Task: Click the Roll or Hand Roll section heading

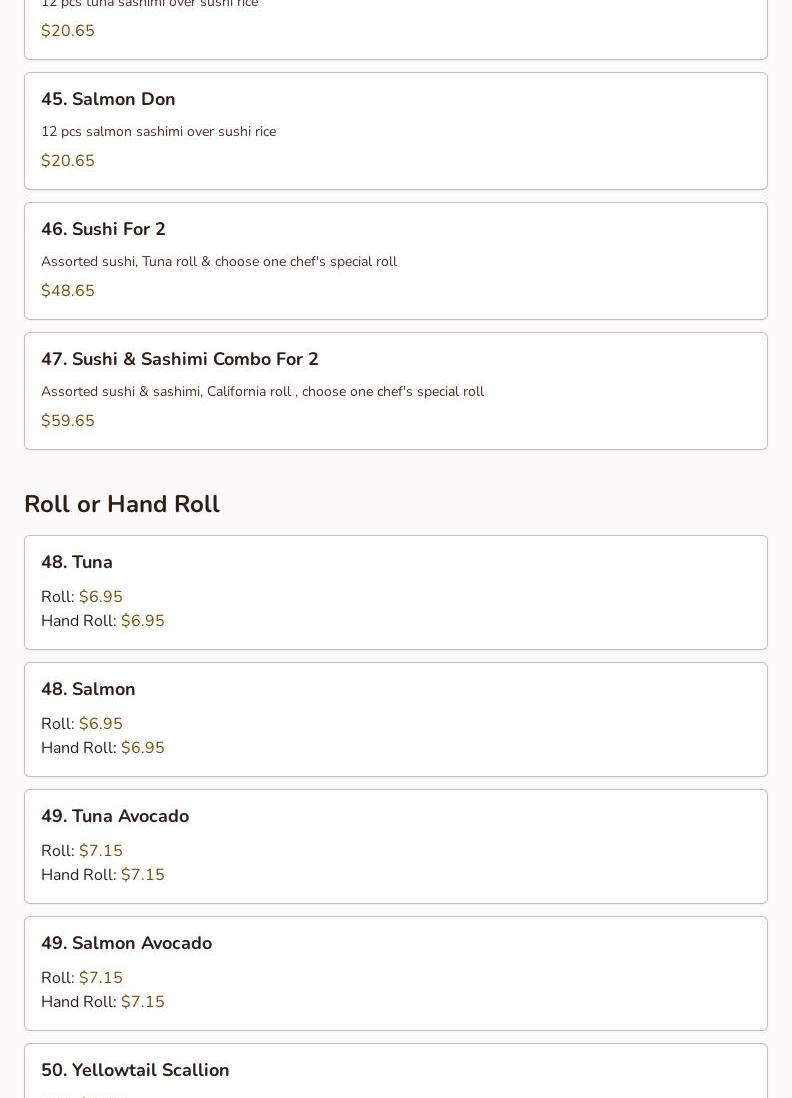Action: click(122, 504)
